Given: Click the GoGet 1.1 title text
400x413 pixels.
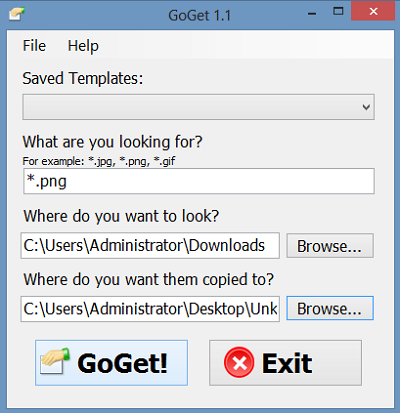Looking at the screenshot, I should pyautogui.click(x=199, y=15).
